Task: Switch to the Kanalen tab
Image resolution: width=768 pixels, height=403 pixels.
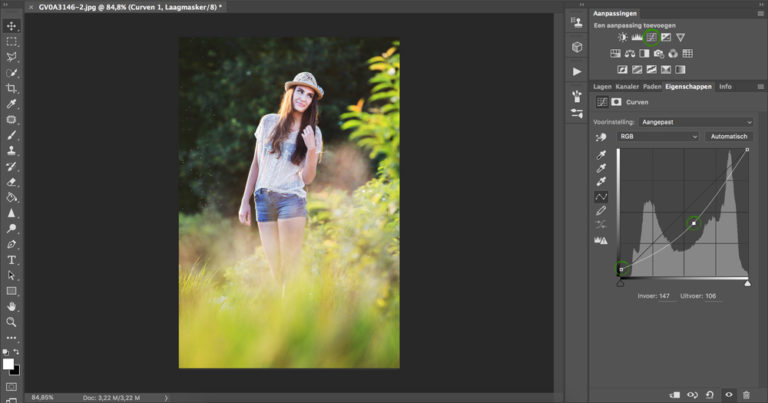Action: [627, 87]
